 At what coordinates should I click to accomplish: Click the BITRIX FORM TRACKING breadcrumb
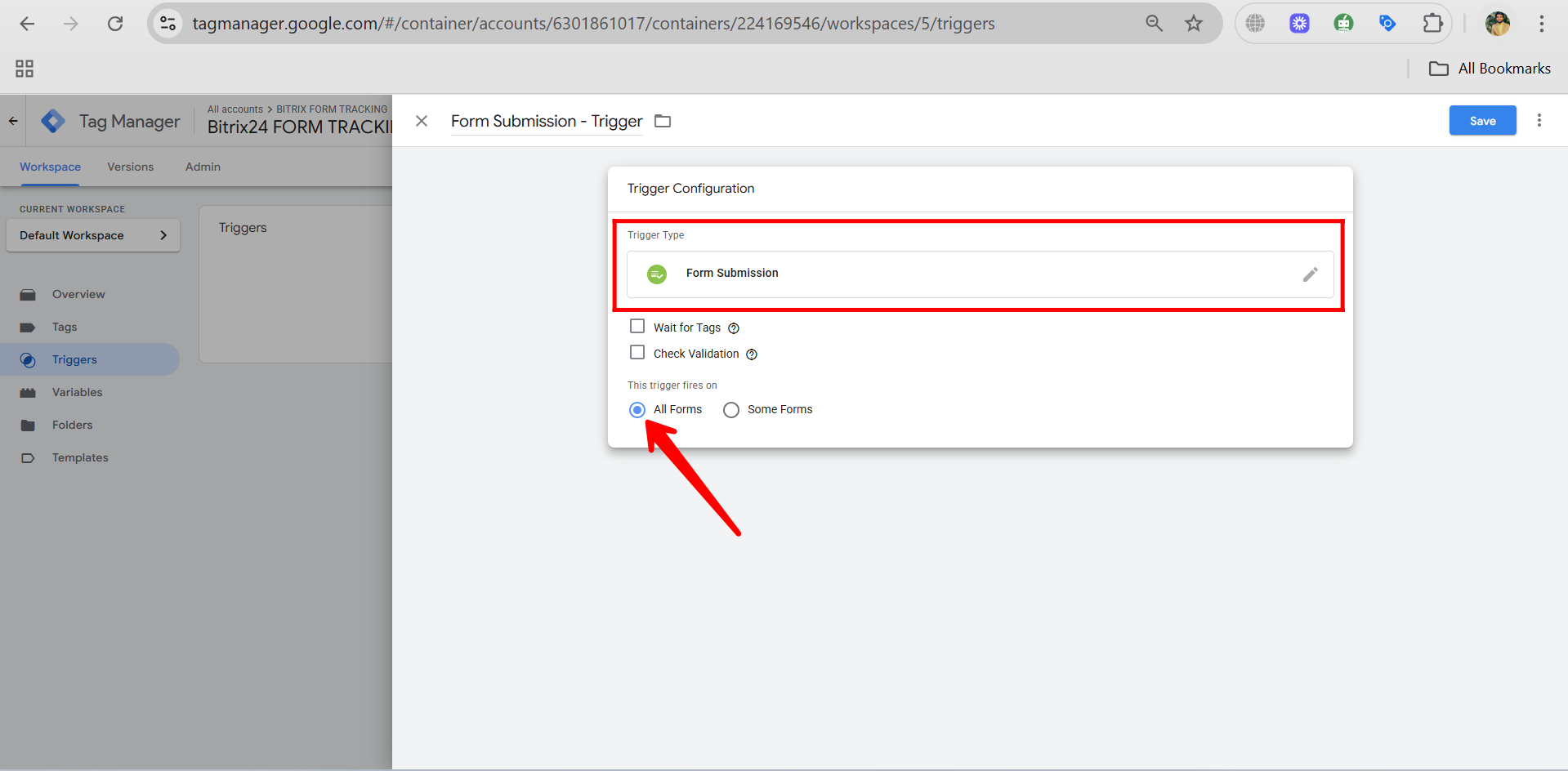tap(332, 109)
